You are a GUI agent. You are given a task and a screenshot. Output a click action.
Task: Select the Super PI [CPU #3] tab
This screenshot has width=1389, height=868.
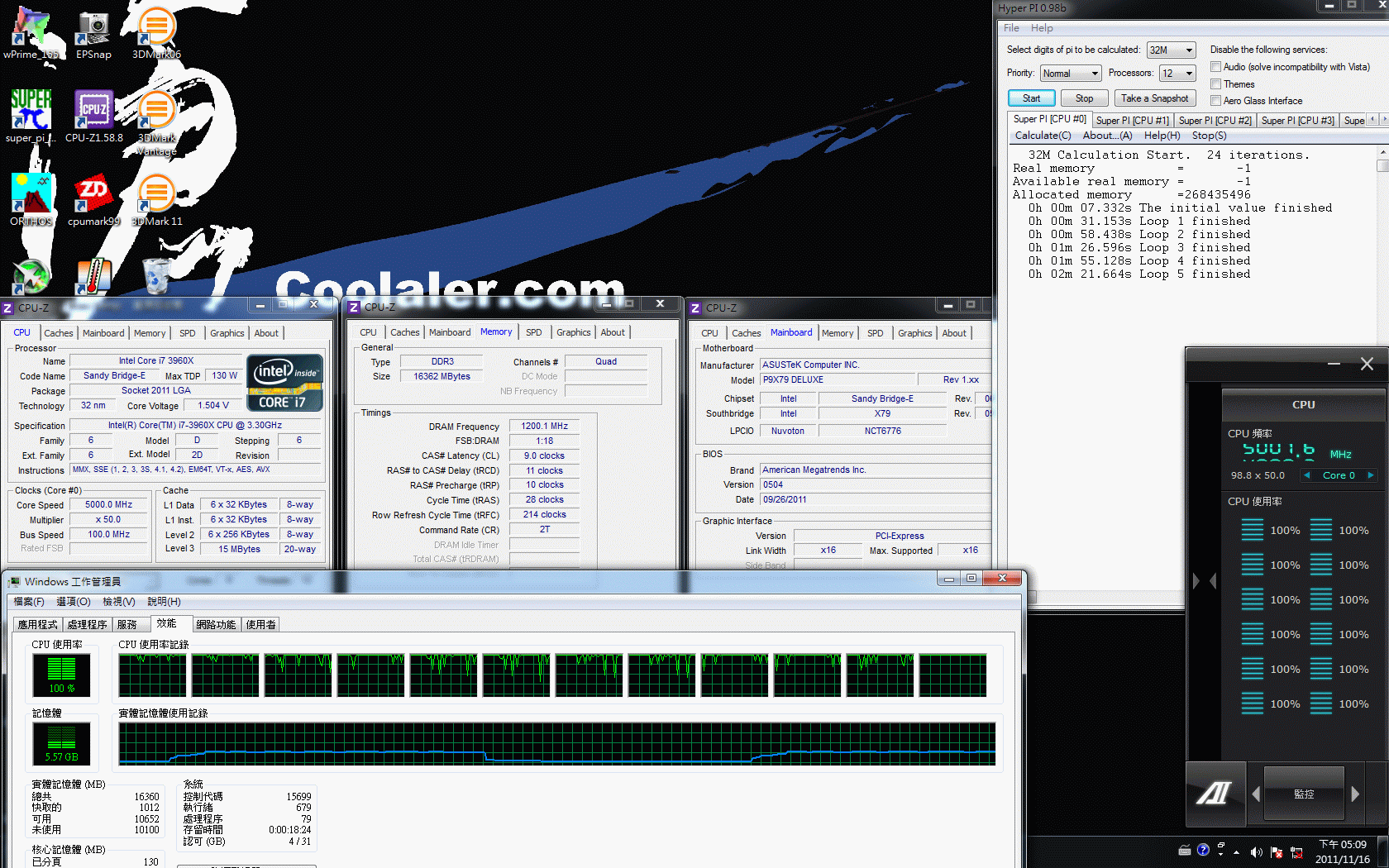(x=1297, y=121)
